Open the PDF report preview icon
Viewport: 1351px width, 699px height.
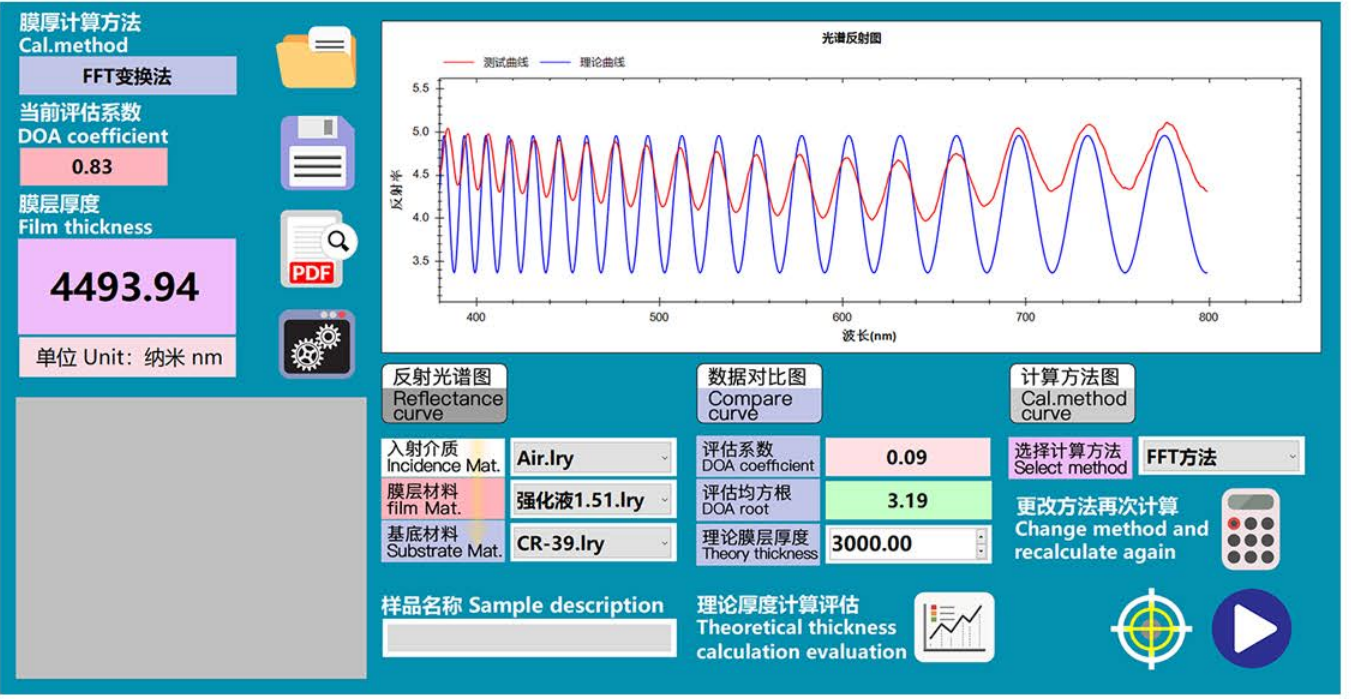pyautogui.click(x=317, y=249)
